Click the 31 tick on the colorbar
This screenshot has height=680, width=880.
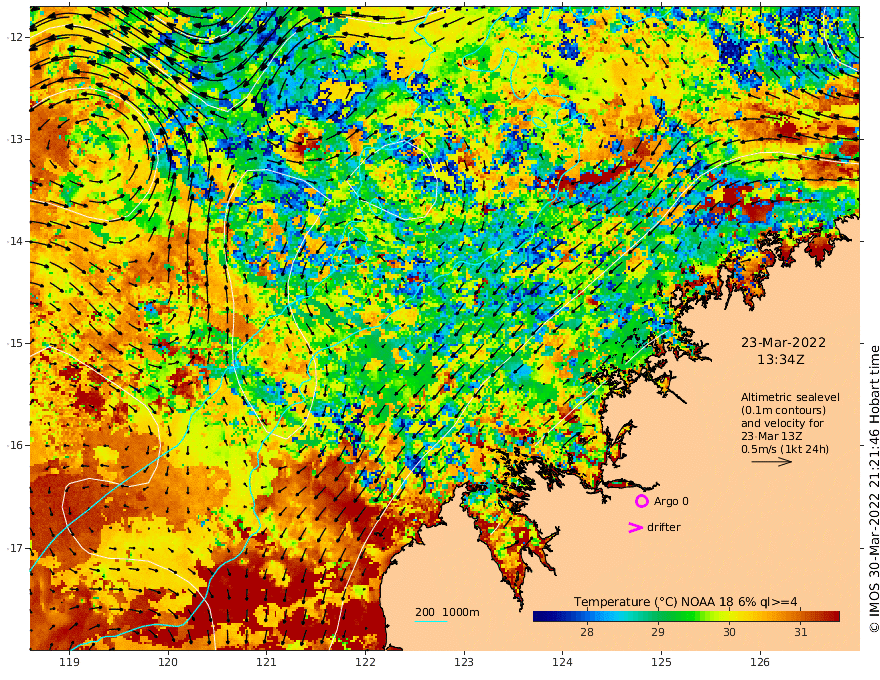point(800,632)
